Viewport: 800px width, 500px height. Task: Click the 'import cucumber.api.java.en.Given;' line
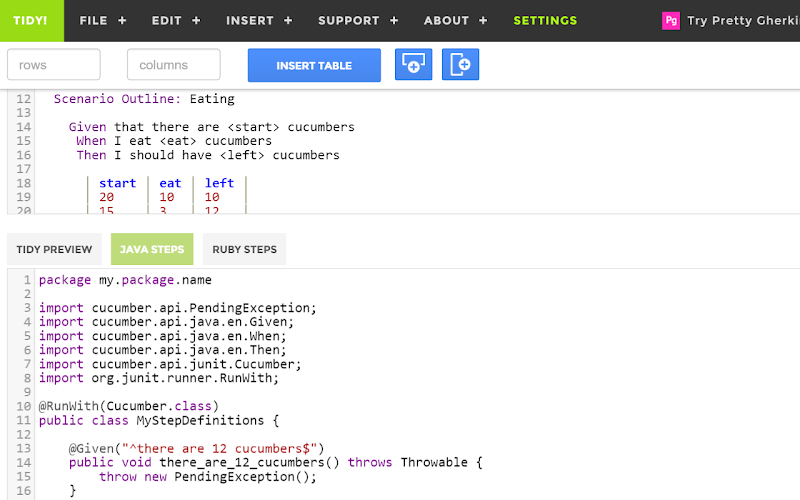click(x=166, y=322)
